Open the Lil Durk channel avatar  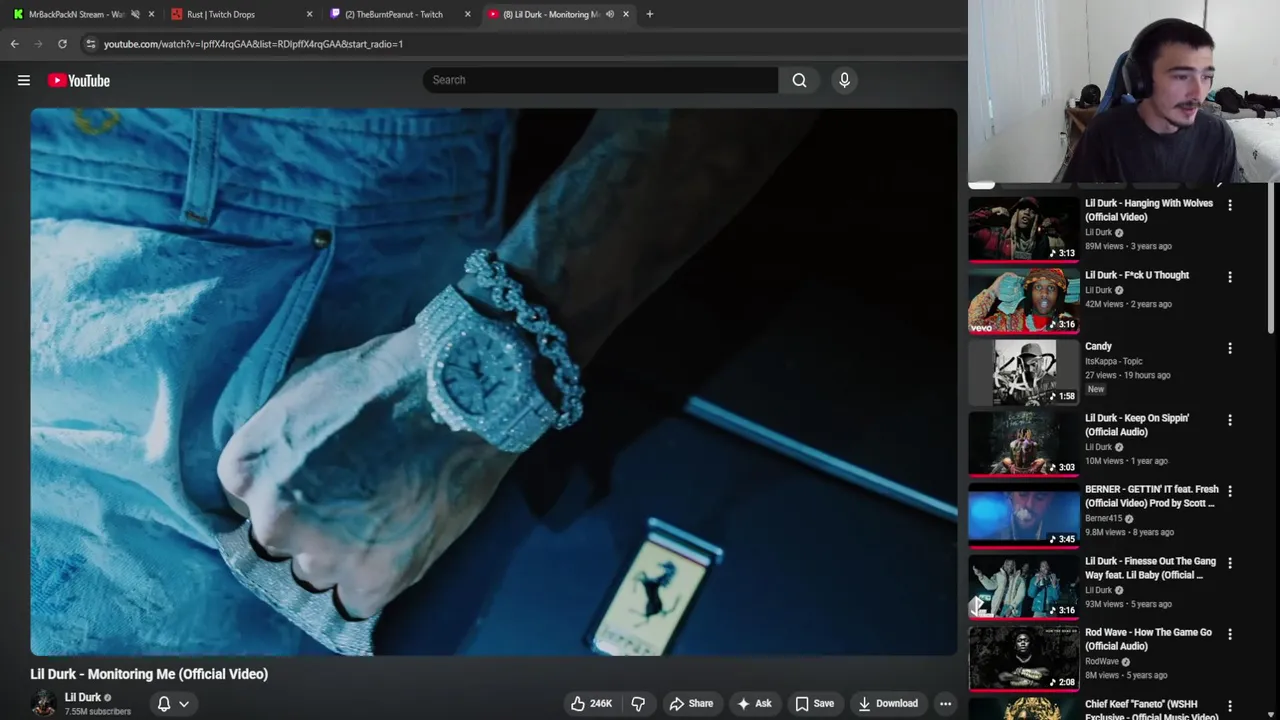43,703
